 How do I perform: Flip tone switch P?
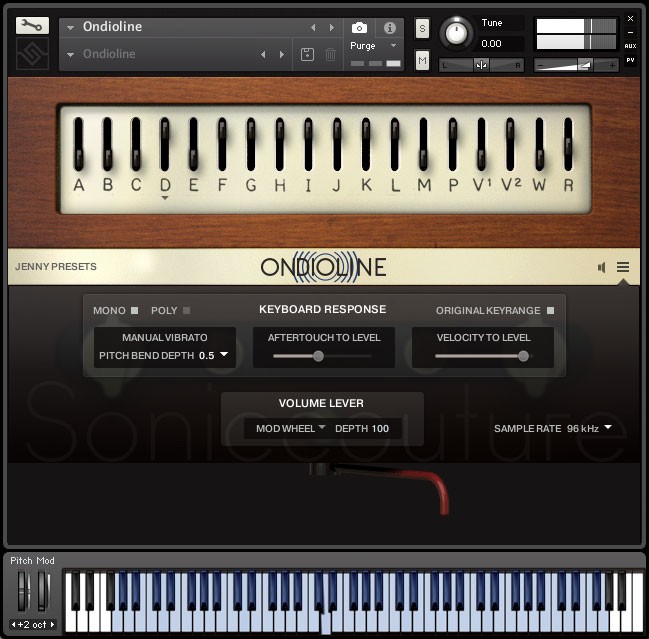(x=452, y=144)
